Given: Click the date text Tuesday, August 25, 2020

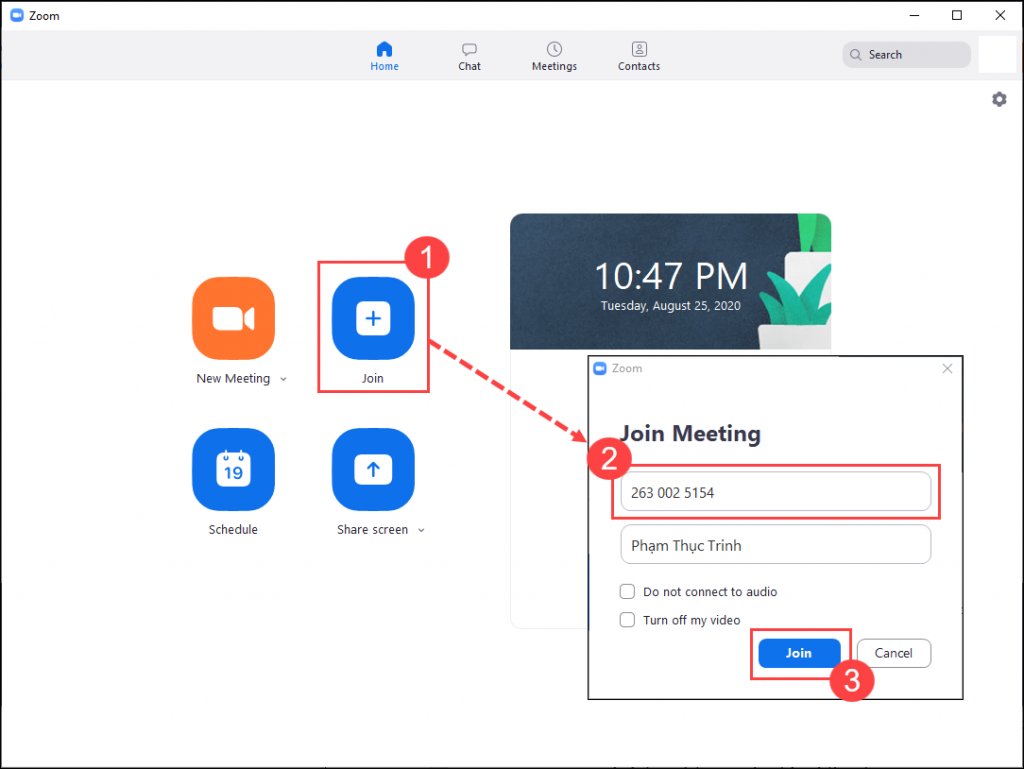Looking at the screenshot, I should pos(670,306).
